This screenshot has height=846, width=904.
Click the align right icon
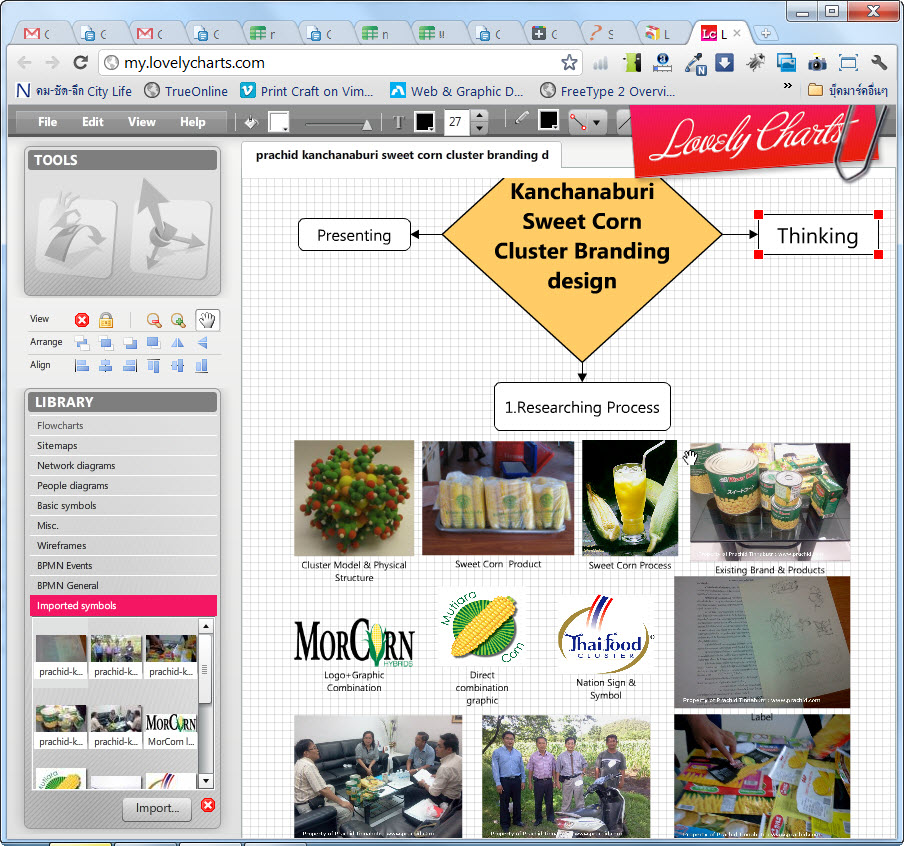pyautogui.click(x=130, y=366)
